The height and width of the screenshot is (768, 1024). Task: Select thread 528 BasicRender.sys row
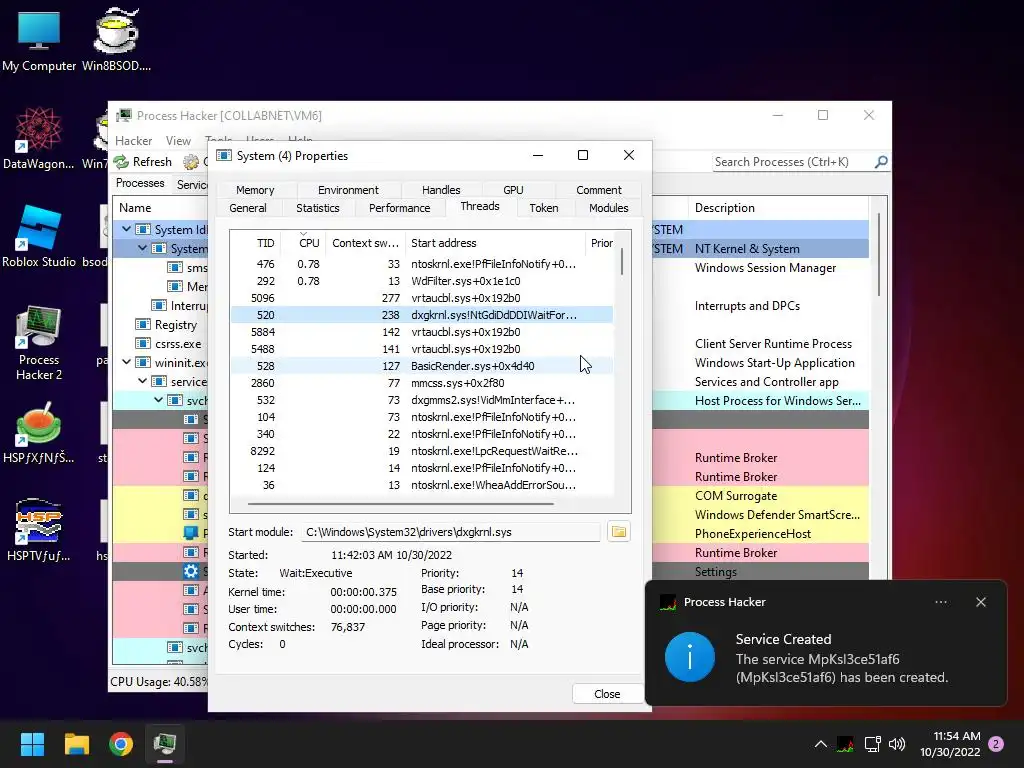421,366
